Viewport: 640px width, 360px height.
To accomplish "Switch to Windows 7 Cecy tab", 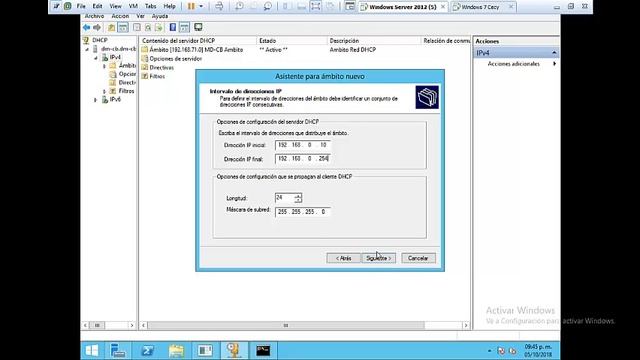I will (x=483, y=7).
